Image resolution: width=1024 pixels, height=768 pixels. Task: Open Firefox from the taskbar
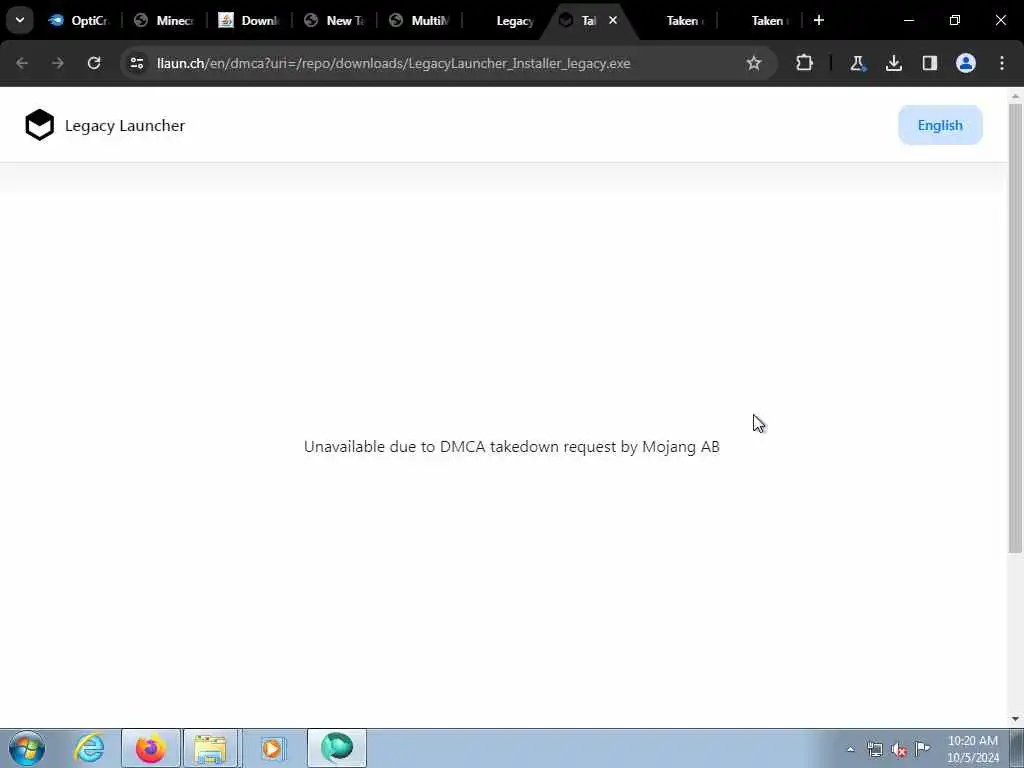(x=151, y=748)
